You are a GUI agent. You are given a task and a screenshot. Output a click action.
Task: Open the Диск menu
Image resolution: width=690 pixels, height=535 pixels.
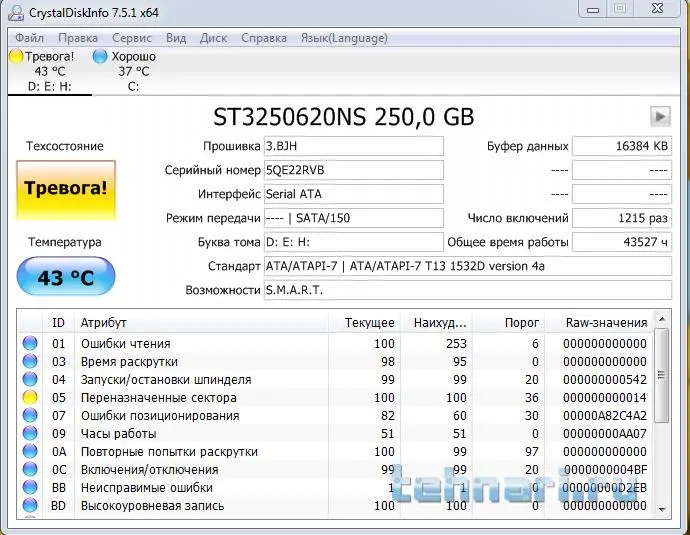click(x=213, y=38)
